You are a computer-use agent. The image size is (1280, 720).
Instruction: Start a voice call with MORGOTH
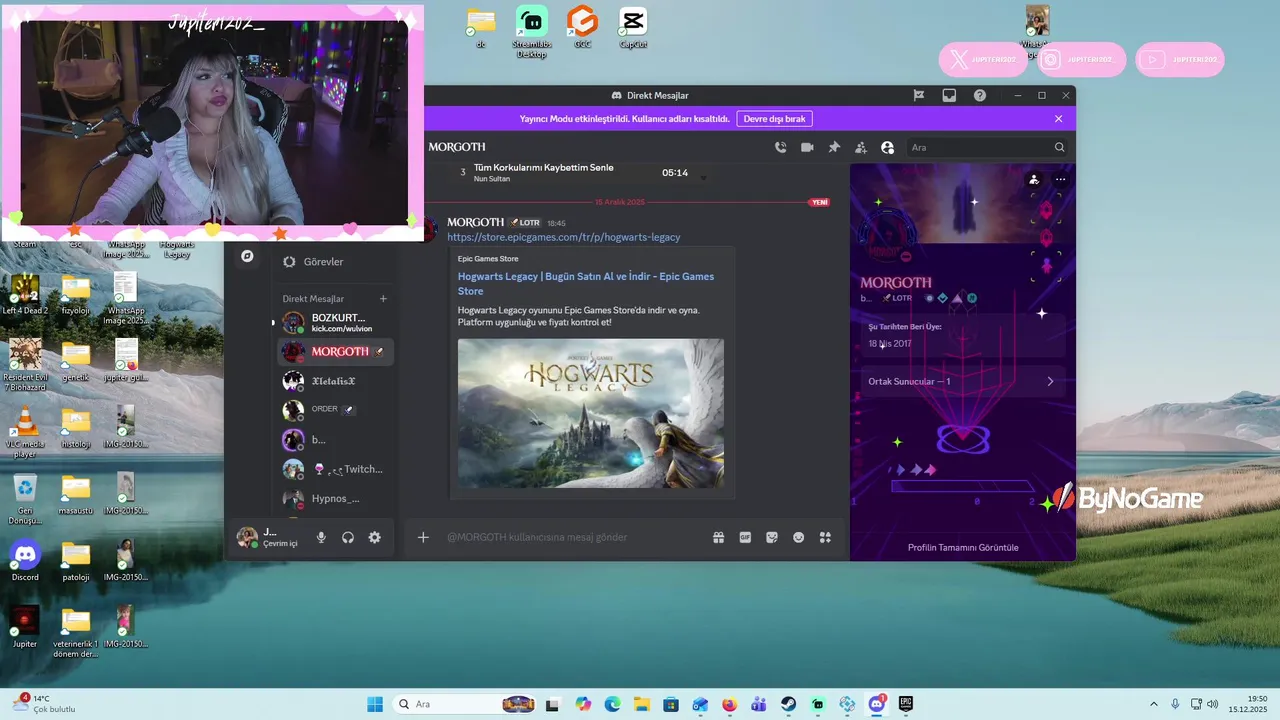point(780,147)
